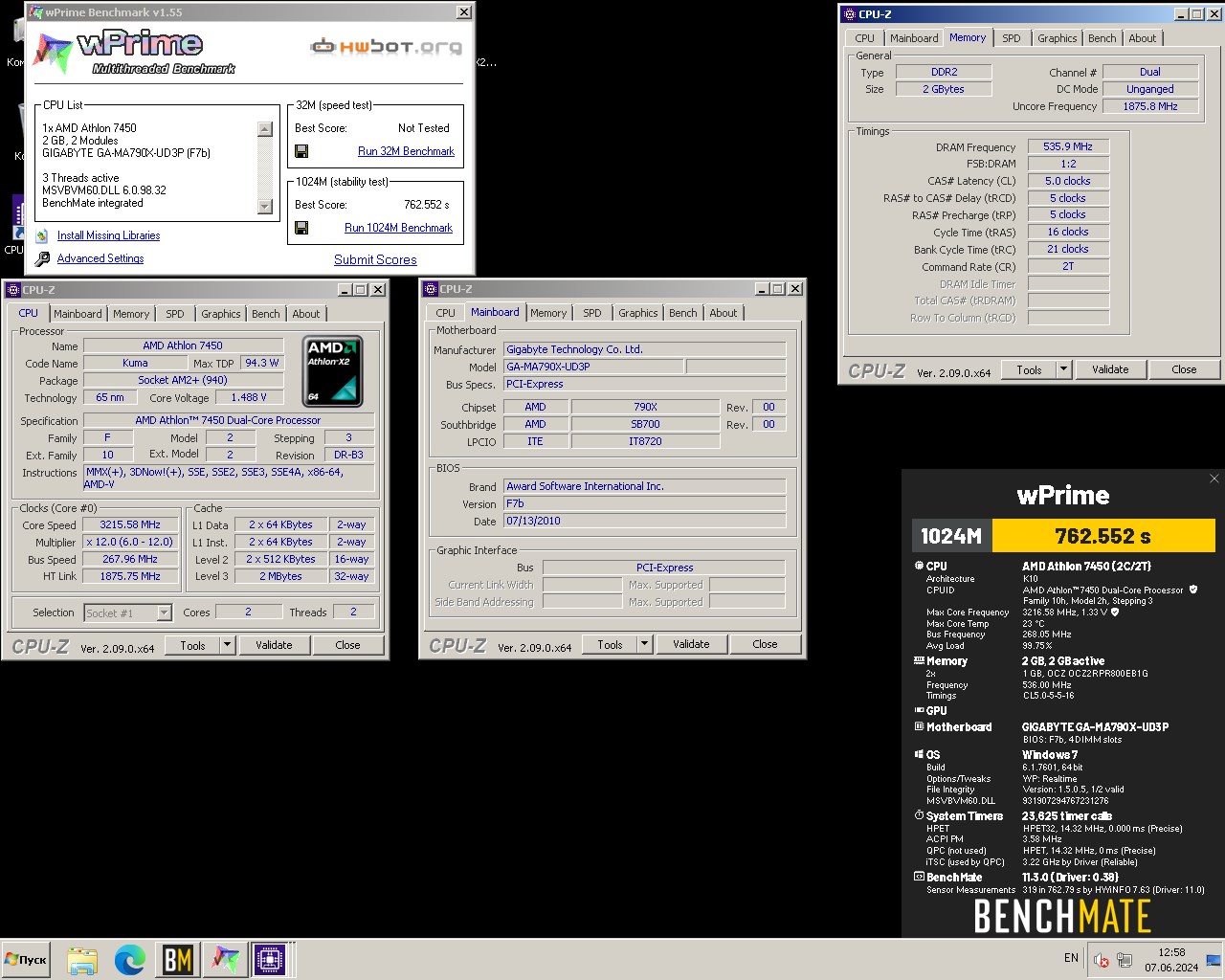Open the Start menu button
The image size is (1225, 980).
click(x=26, y=959)
